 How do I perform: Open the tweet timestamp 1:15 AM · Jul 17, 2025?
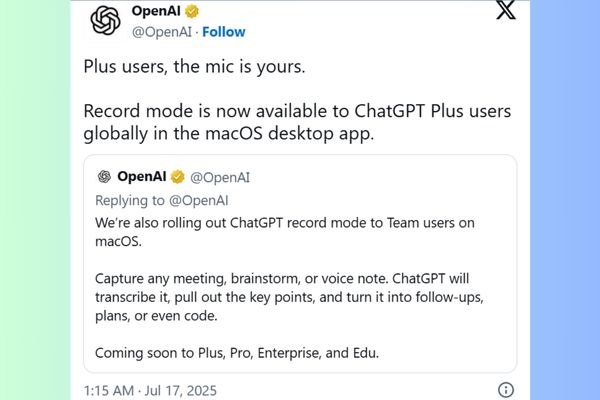150,390
